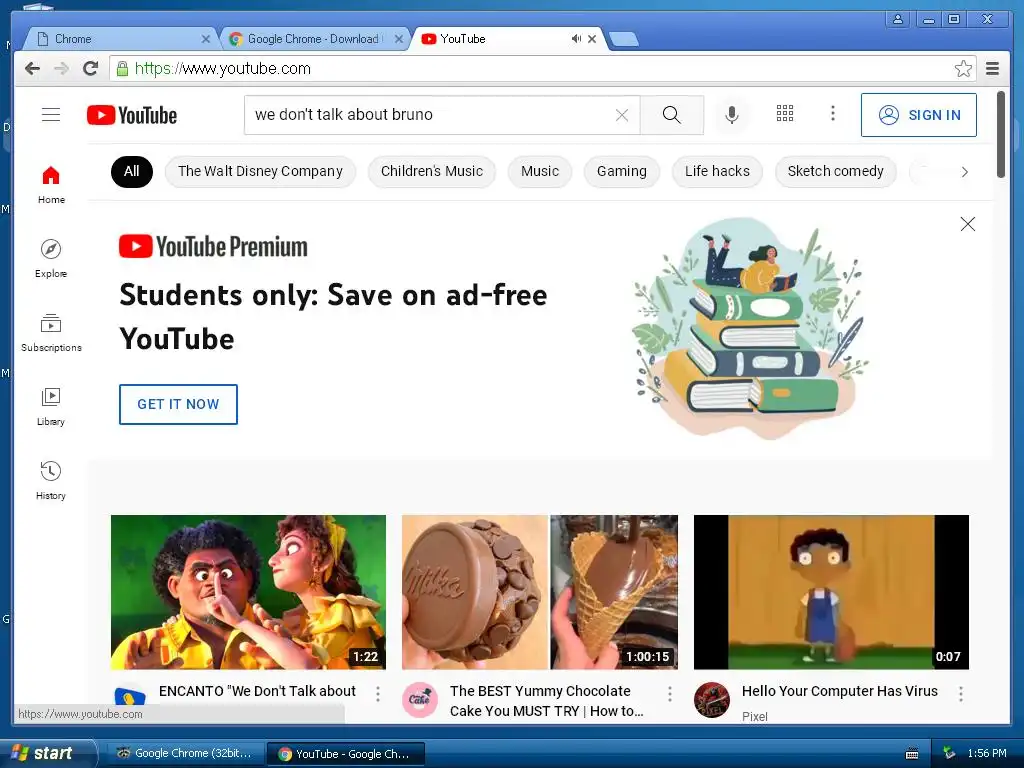Open The BEST Yummy Chocolate Cake title
The height and width of the screenshot is (768, 1024).
pyautogui.click(x=547, y=701)
